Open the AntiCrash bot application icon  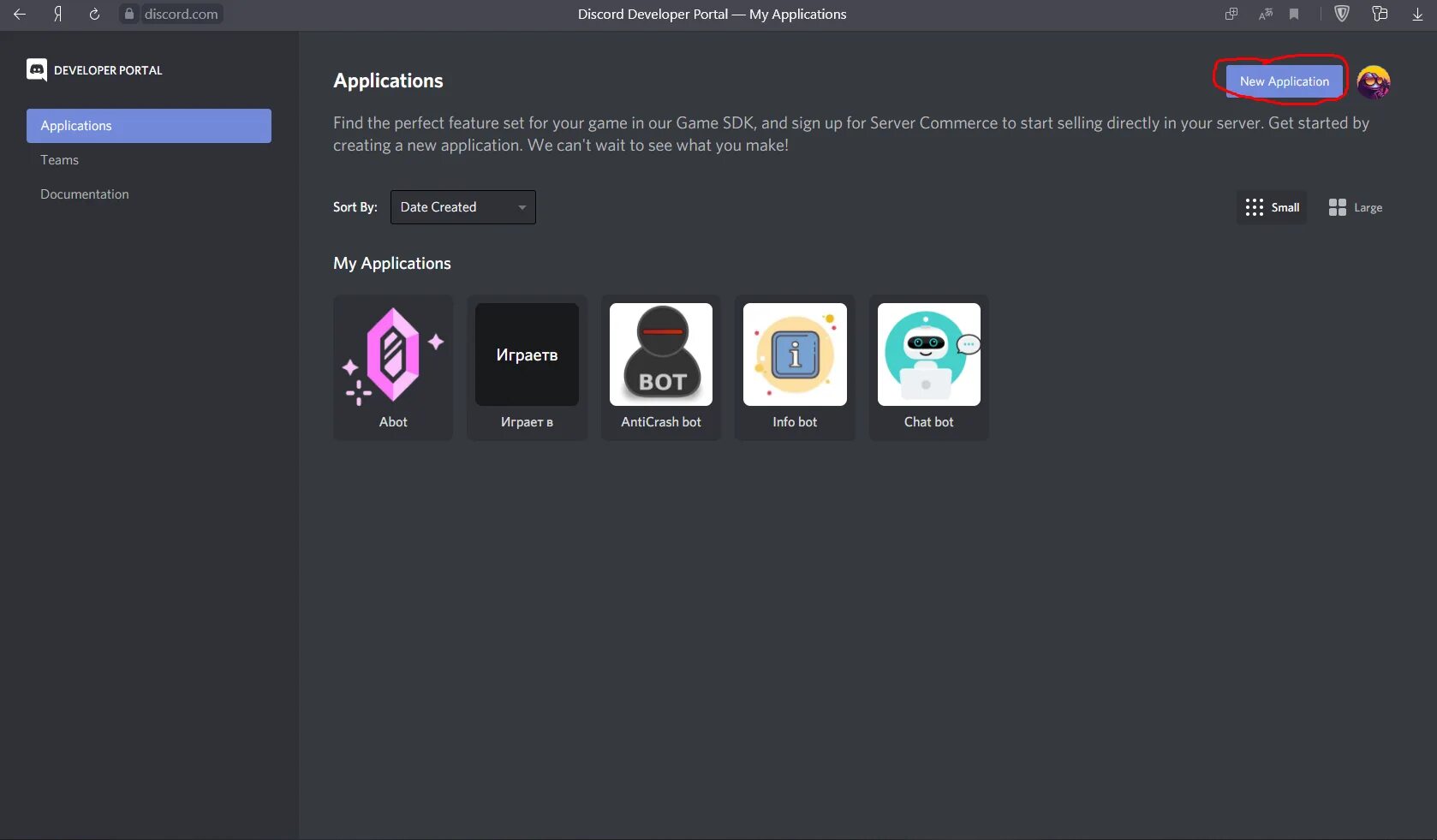pos(661,354)
